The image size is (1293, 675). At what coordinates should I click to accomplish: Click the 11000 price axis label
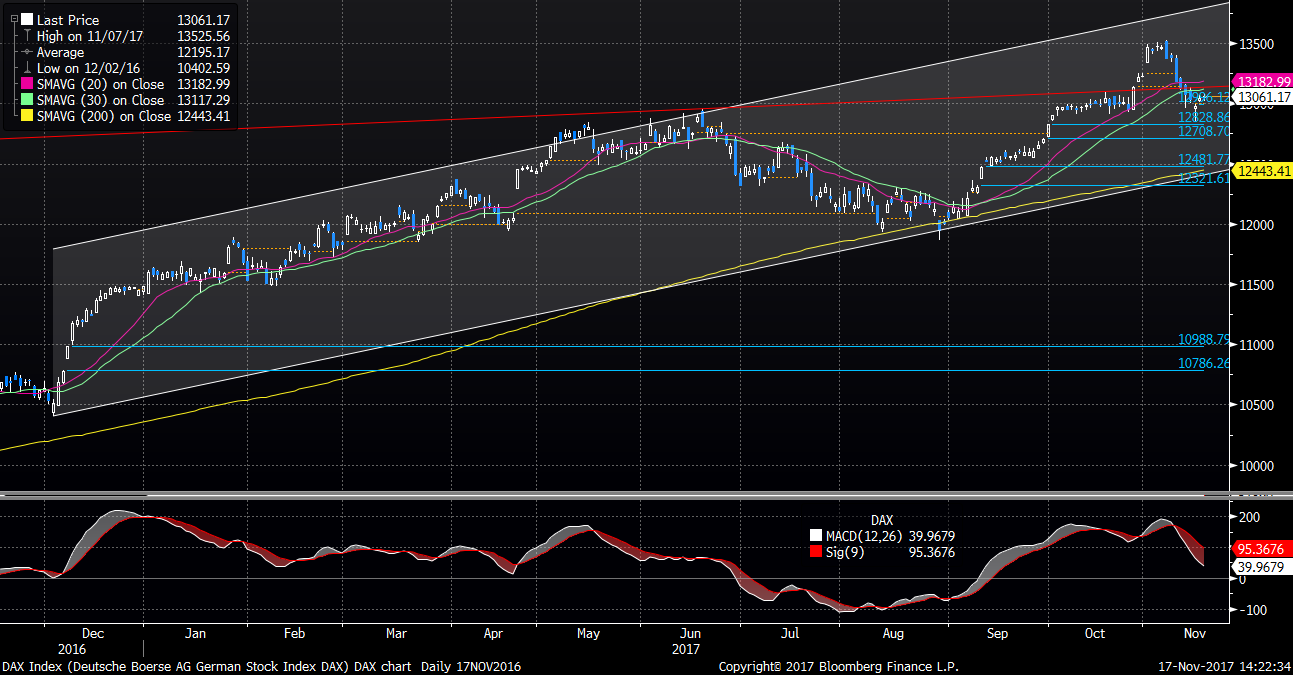tap(1256, 345)
